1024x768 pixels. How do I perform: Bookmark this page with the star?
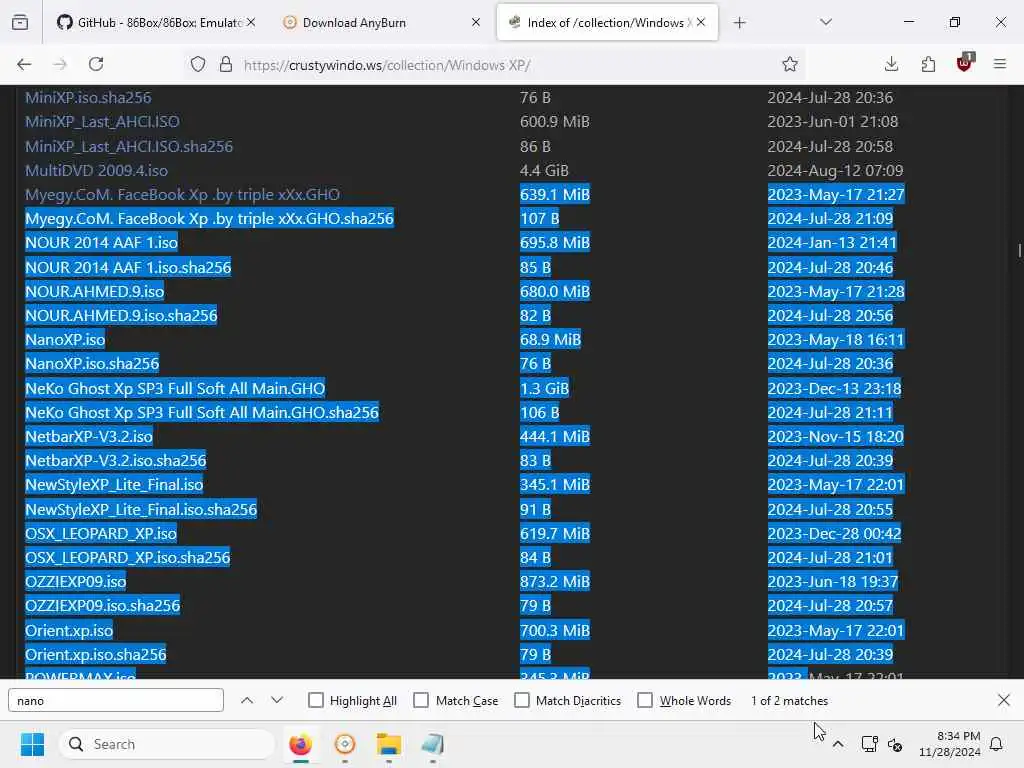(790, 64)
